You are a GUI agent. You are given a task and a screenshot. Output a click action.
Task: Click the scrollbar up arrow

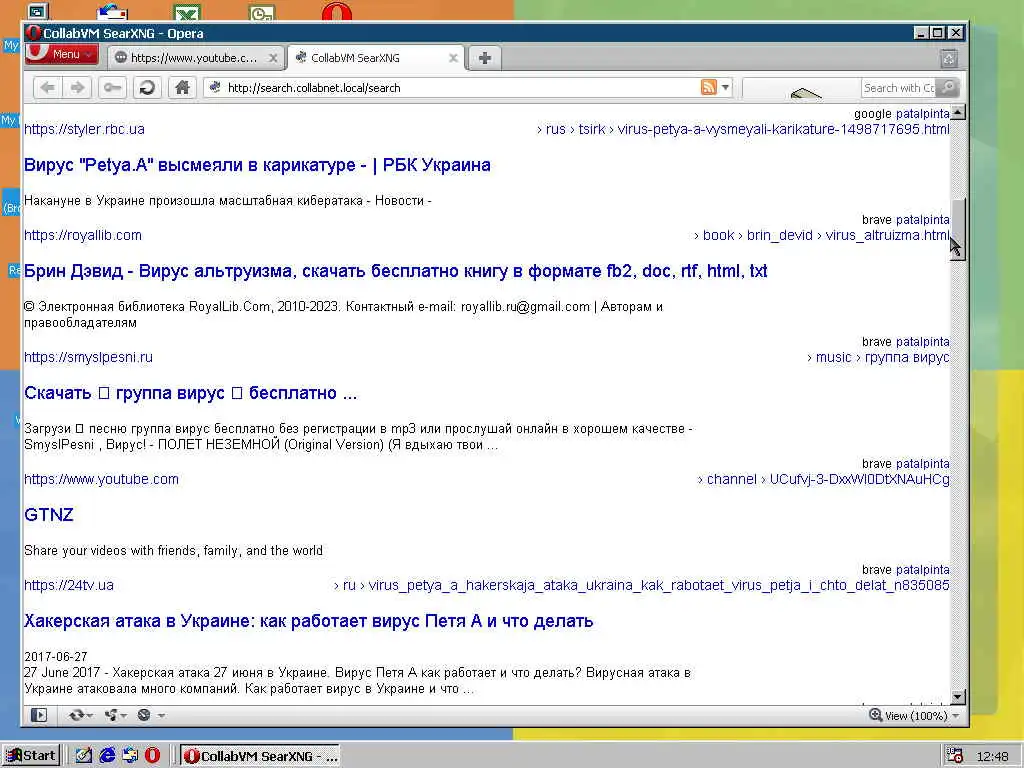pyautogui.click(x=957, y=112)
